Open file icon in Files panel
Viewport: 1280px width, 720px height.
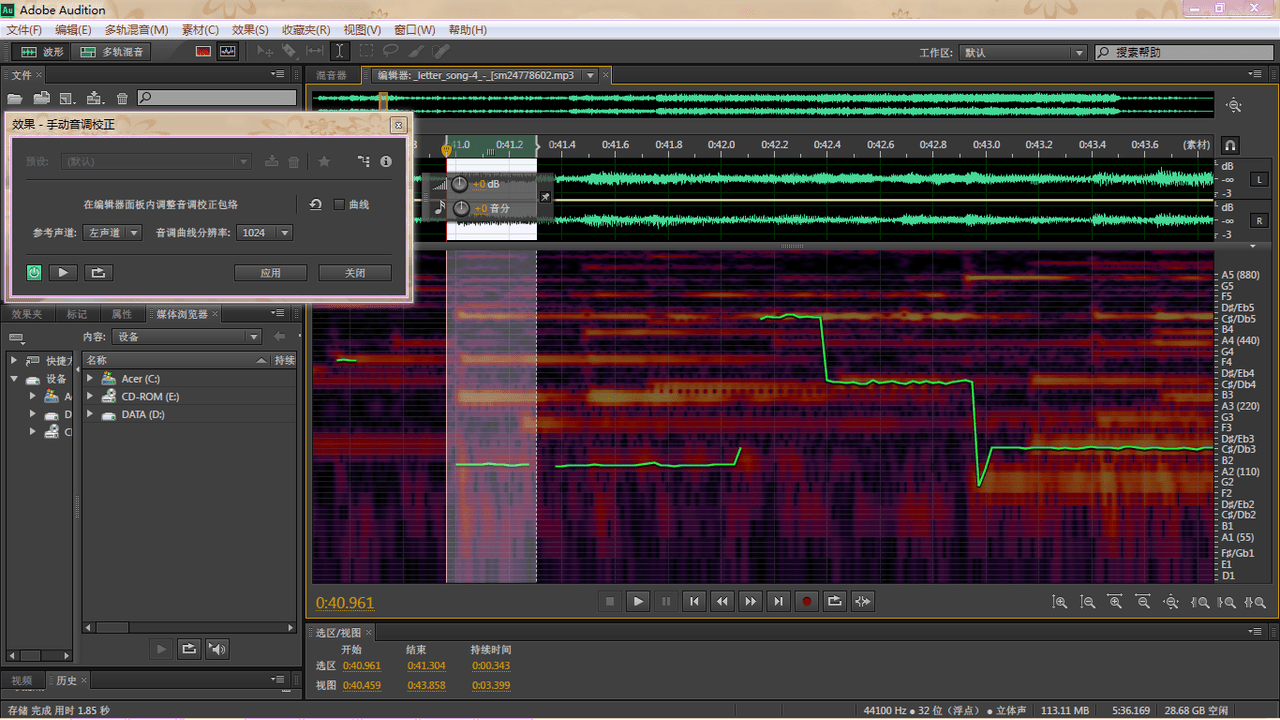(x=15, y=98)
